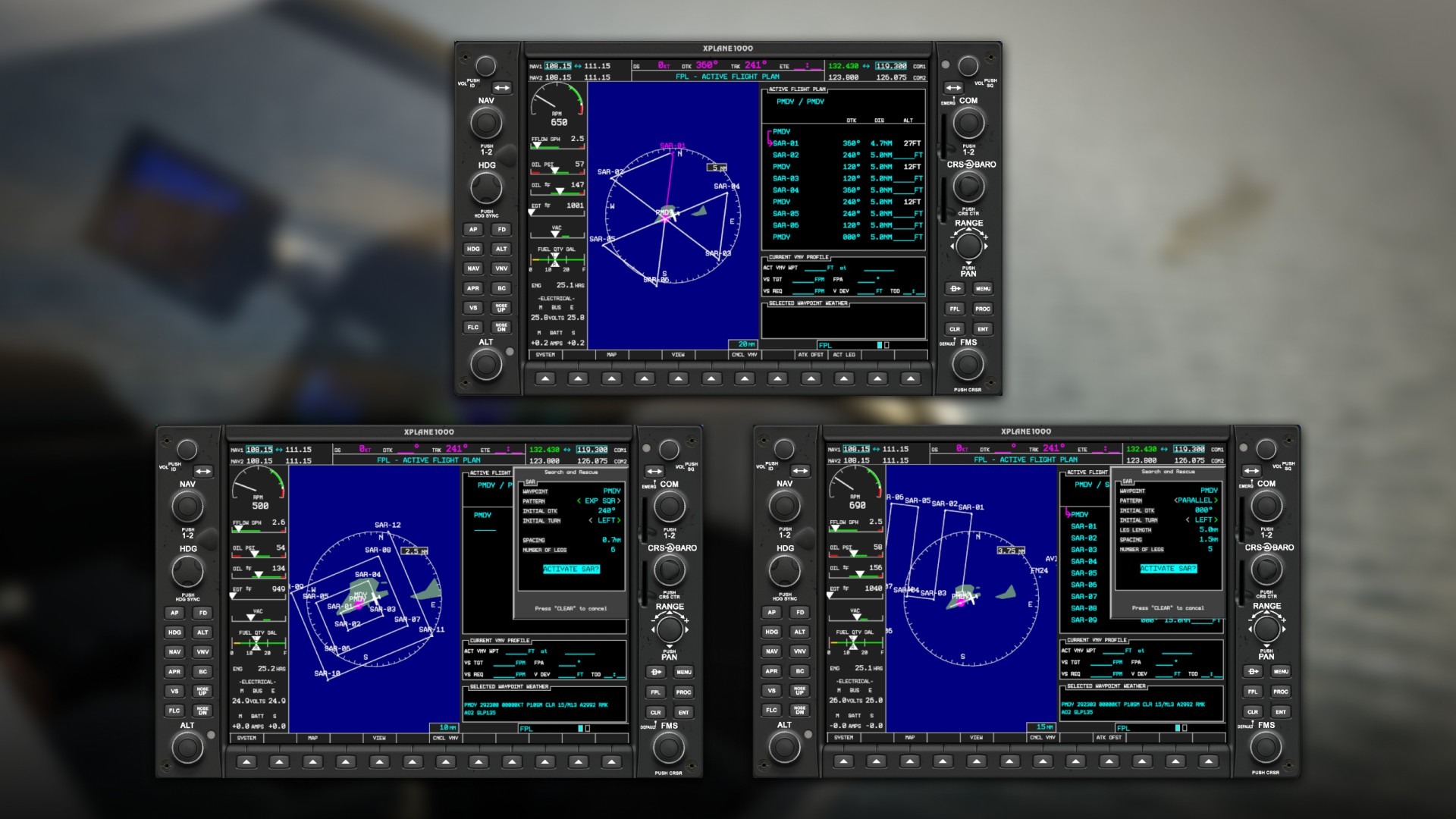Click the PROC key on bottom-left unit
Image resolution: width=1456 pixels, height=819 pixels.
(x=684, y=692)
